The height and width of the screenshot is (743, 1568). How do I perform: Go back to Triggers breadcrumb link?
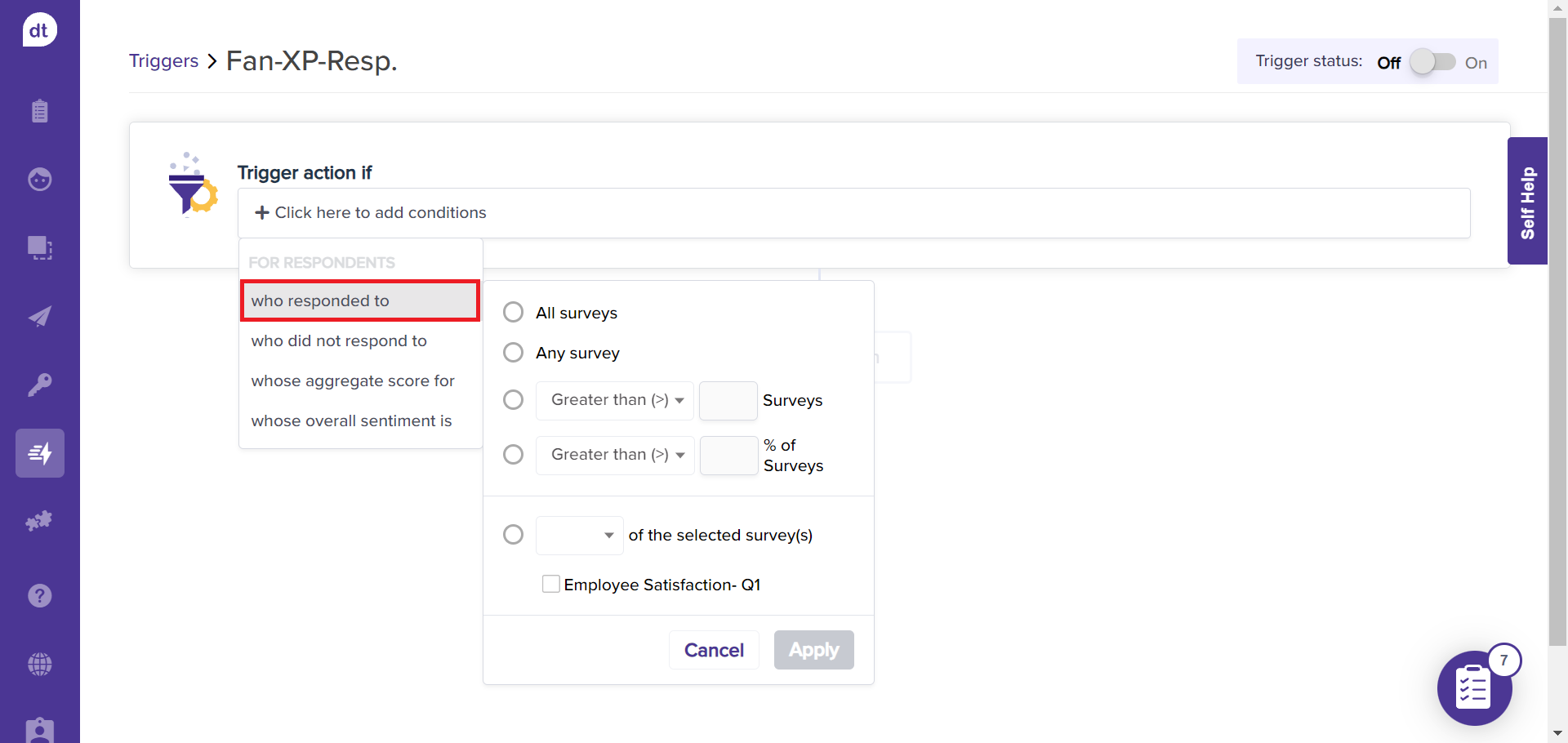(x=163, y=61)
